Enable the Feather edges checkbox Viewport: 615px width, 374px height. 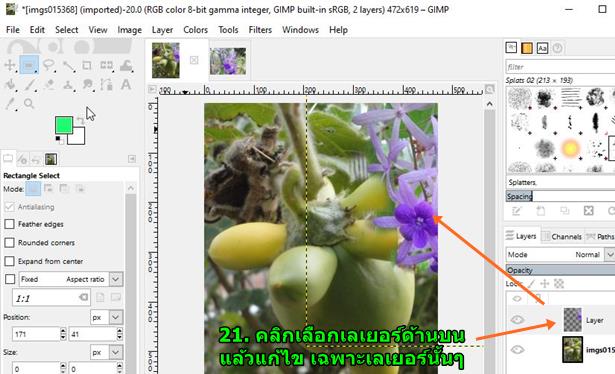[x=9, y=224]
